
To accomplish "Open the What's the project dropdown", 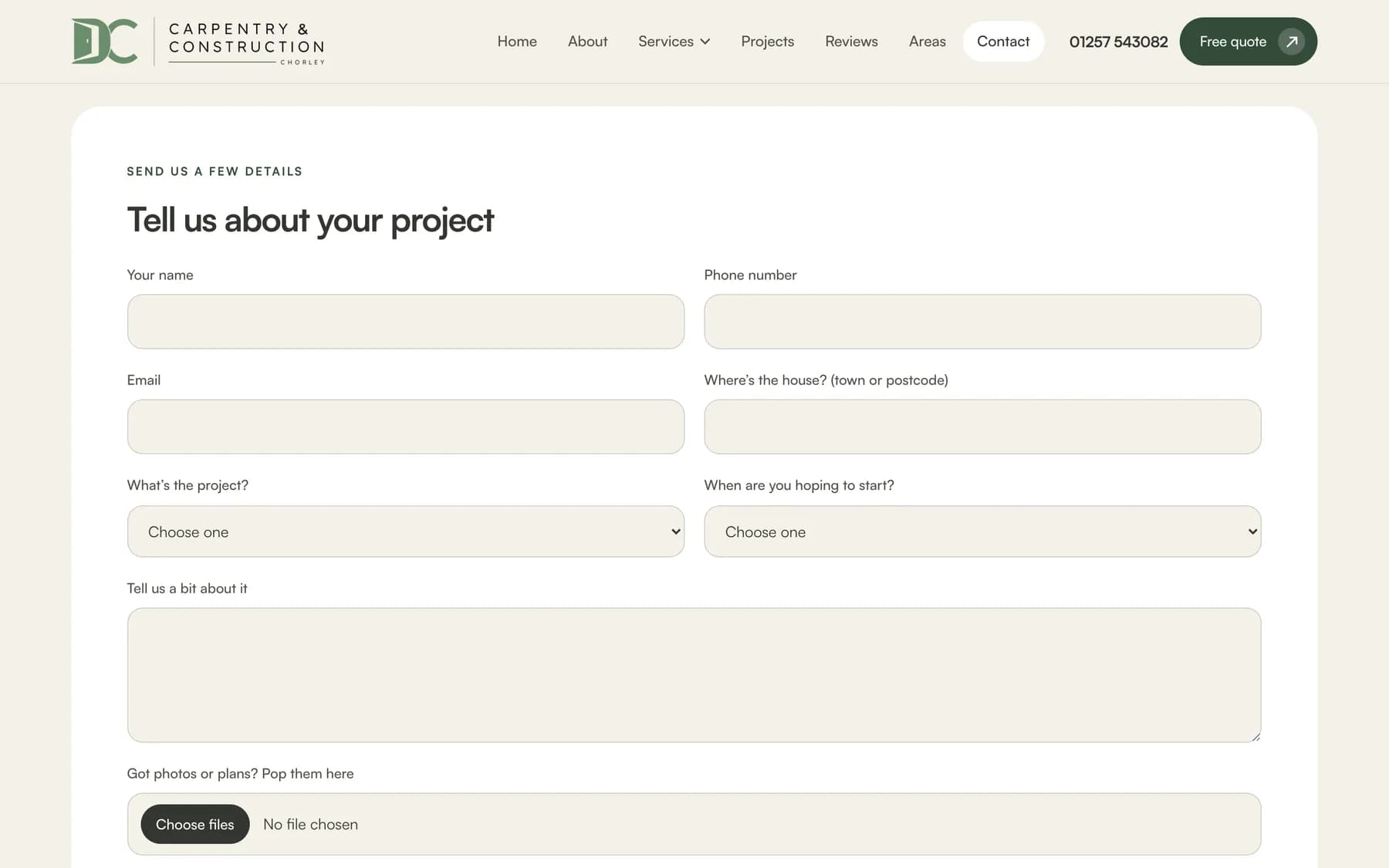I will [x=406, y=532].
